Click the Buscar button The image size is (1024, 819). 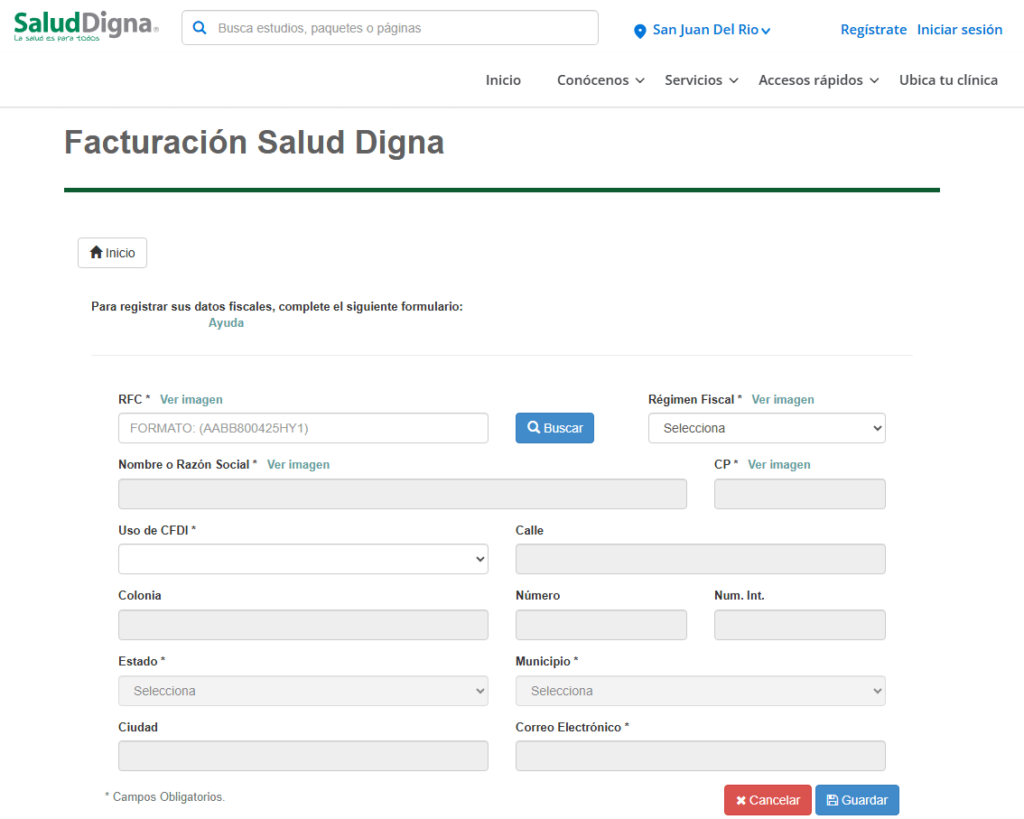(554, 428)
